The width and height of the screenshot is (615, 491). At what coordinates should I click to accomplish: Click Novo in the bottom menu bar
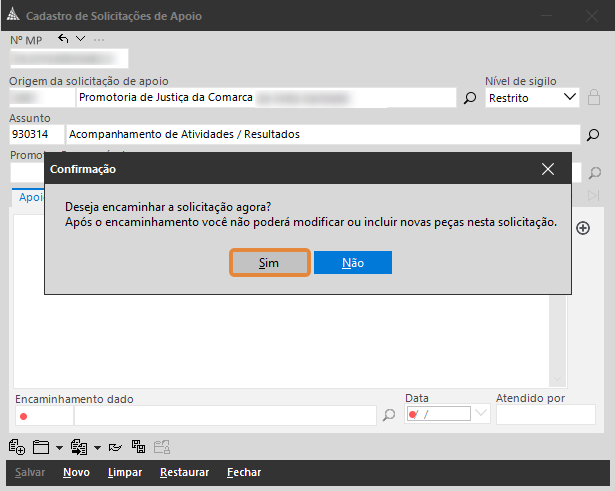pyautogui.click(x=76, y=473)
